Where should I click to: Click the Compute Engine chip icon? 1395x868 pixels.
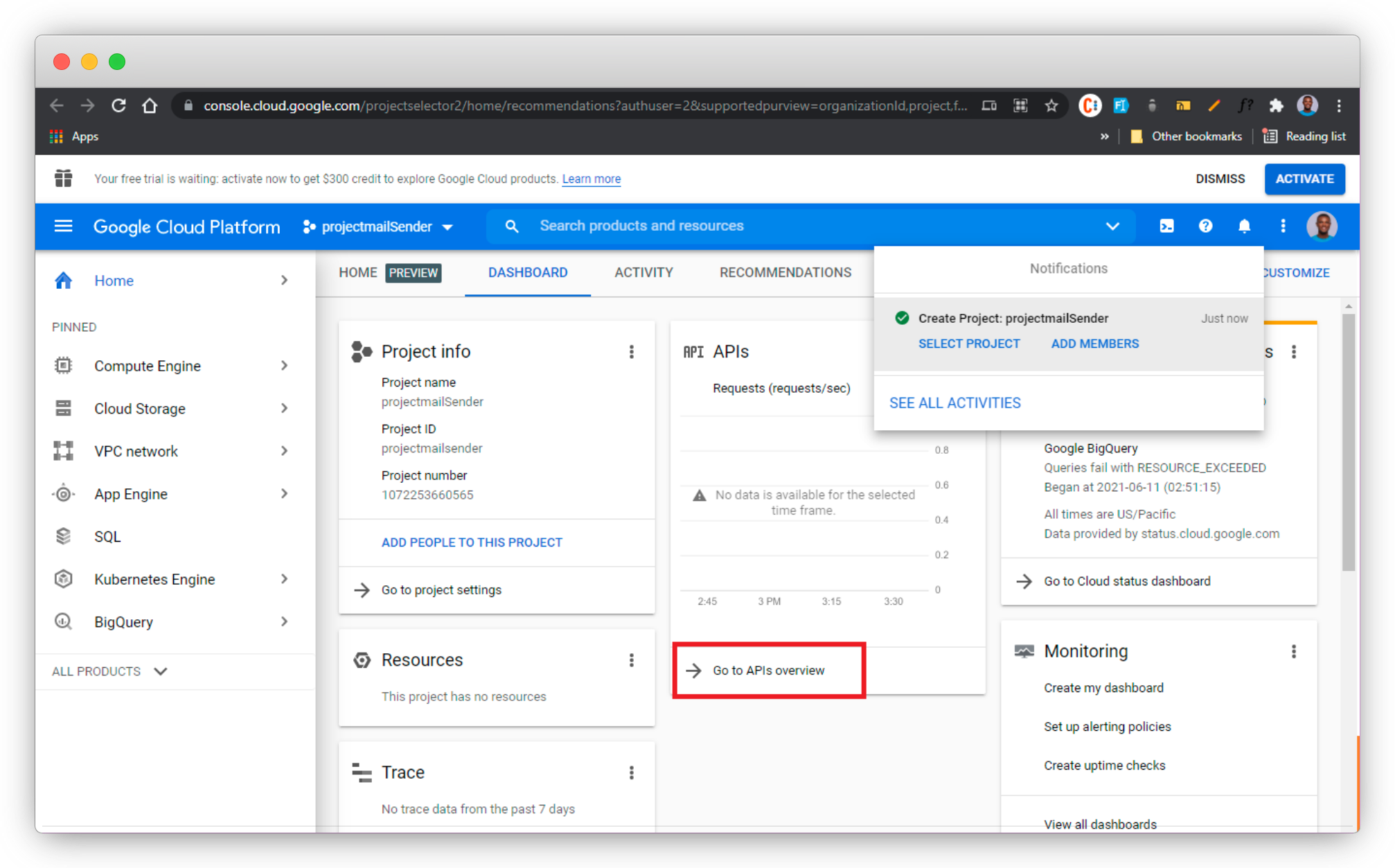click(63, 366)
